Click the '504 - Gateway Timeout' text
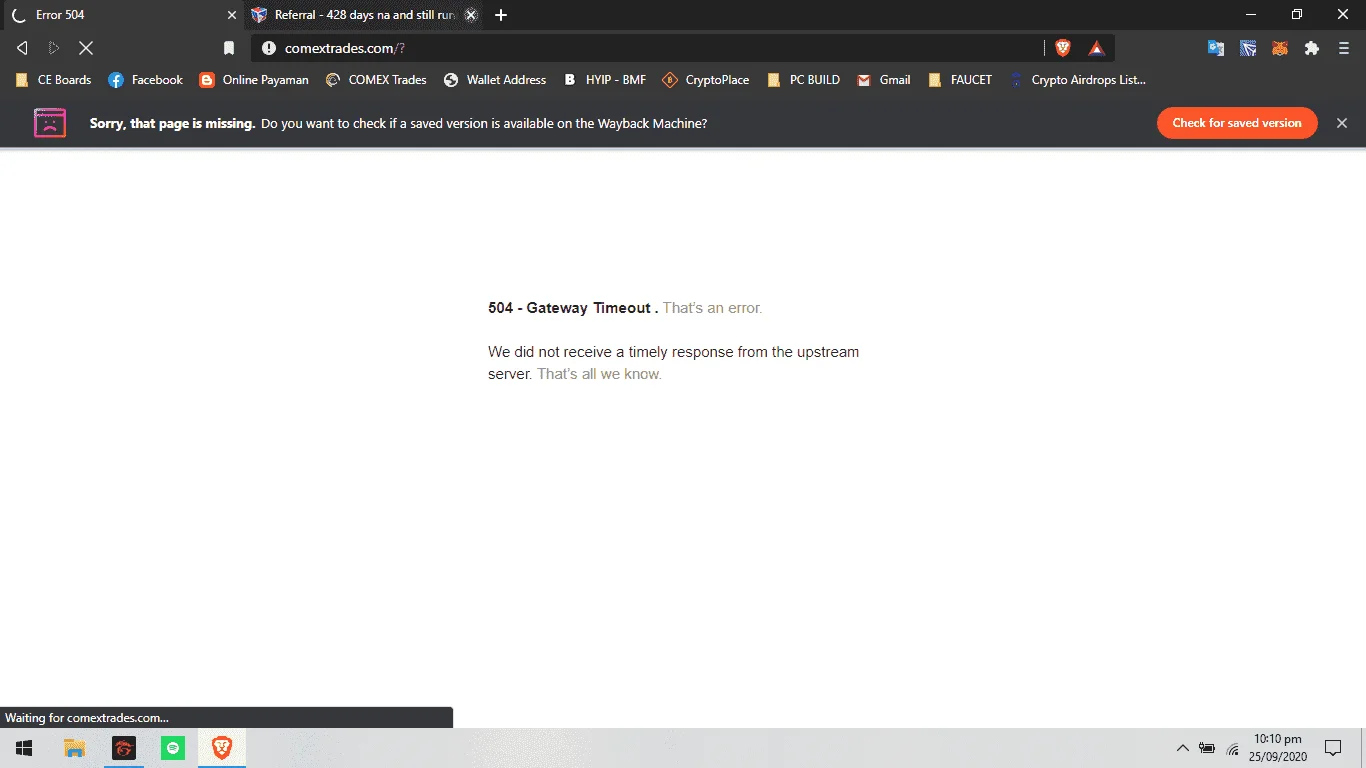 tap(570, 308)
